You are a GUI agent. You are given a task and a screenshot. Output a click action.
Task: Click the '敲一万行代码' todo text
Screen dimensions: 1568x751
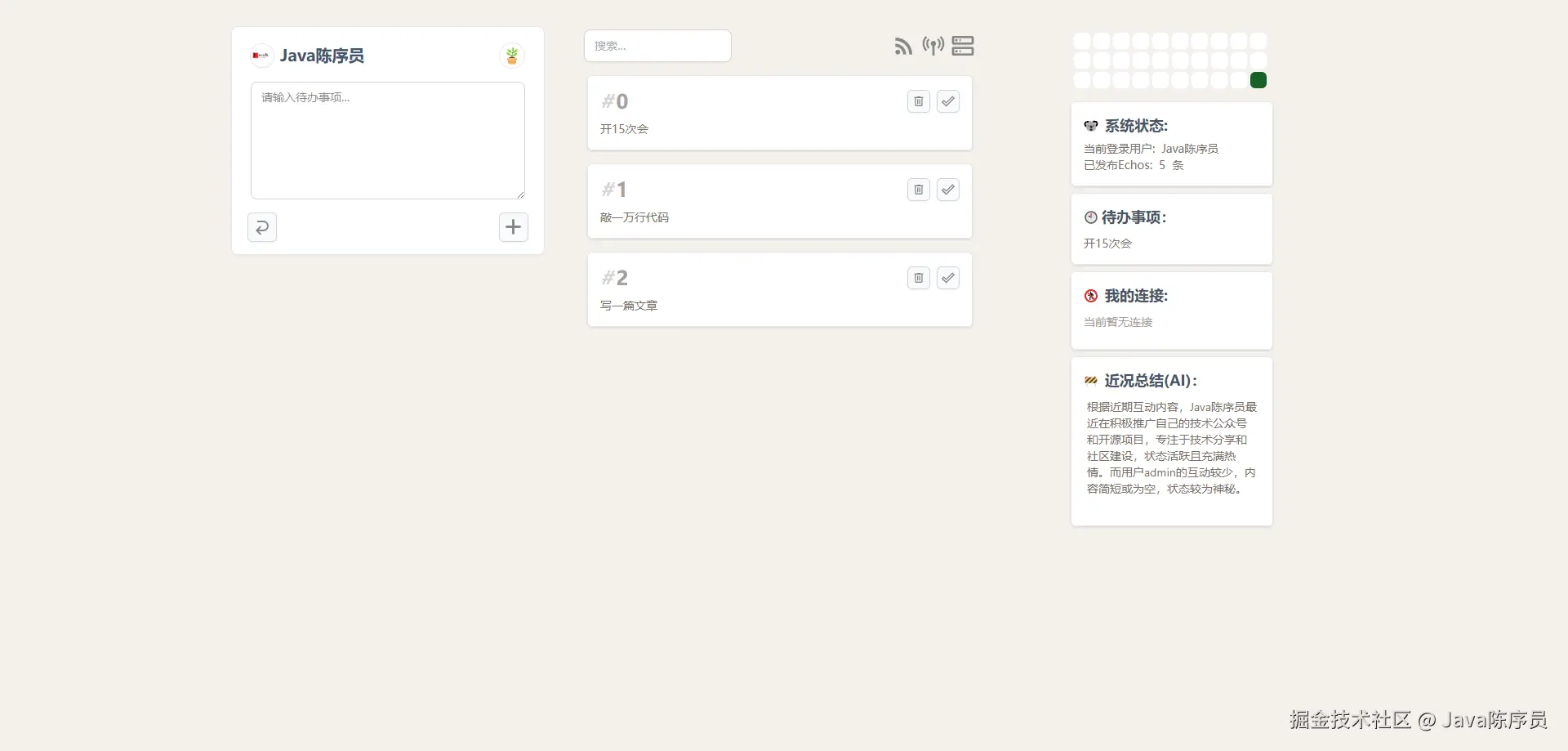point(635,217)
